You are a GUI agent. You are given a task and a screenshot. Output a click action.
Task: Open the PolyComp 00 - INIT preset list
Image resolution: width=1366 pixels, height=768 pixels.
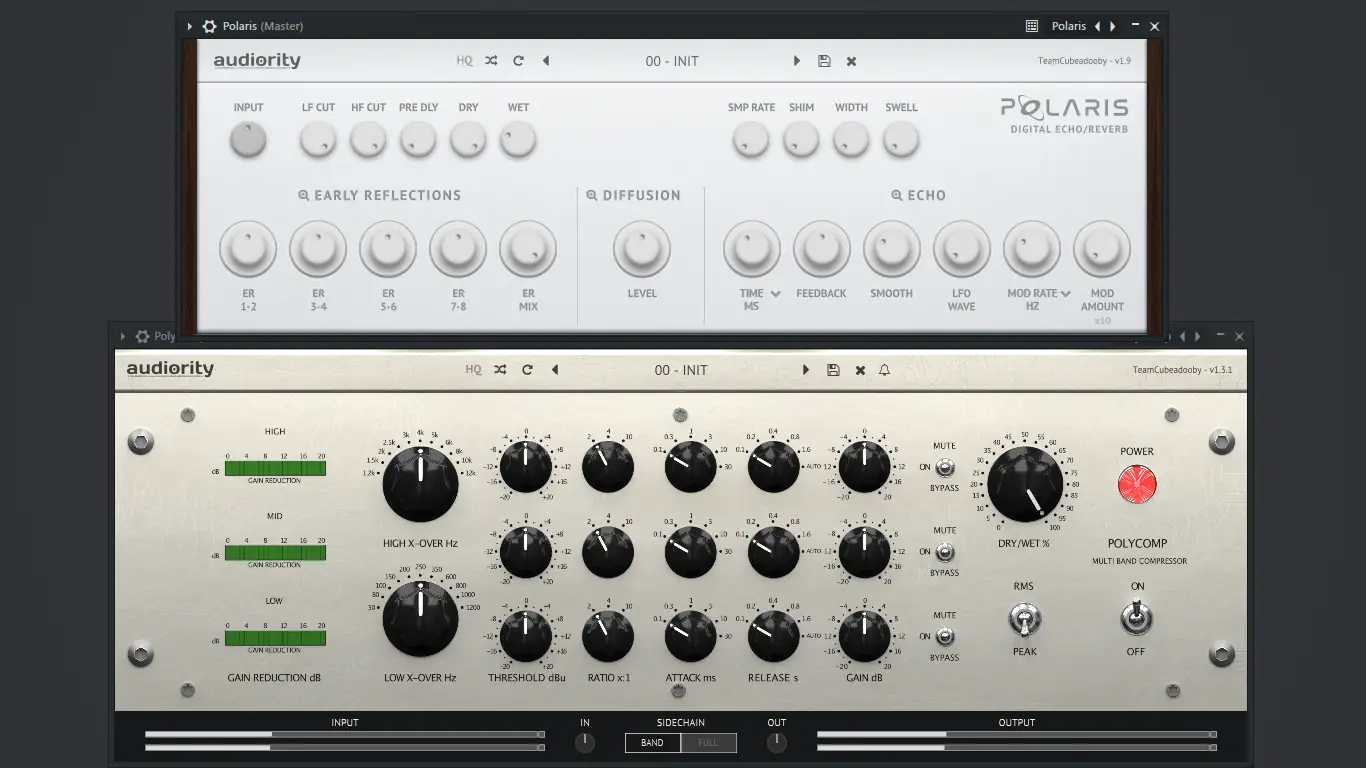pyautogui.click(x=681, y=370)
